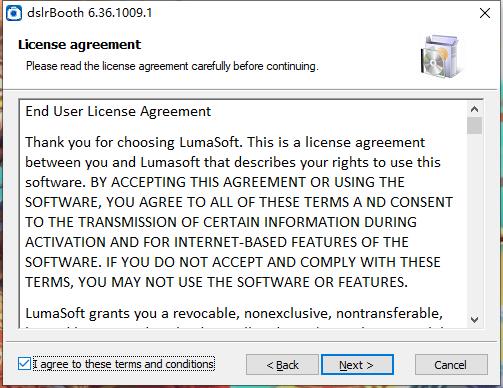Go to the previous step with Back
Image resolution: width=503 pixels, height=388 pixels.
[282, 365]
